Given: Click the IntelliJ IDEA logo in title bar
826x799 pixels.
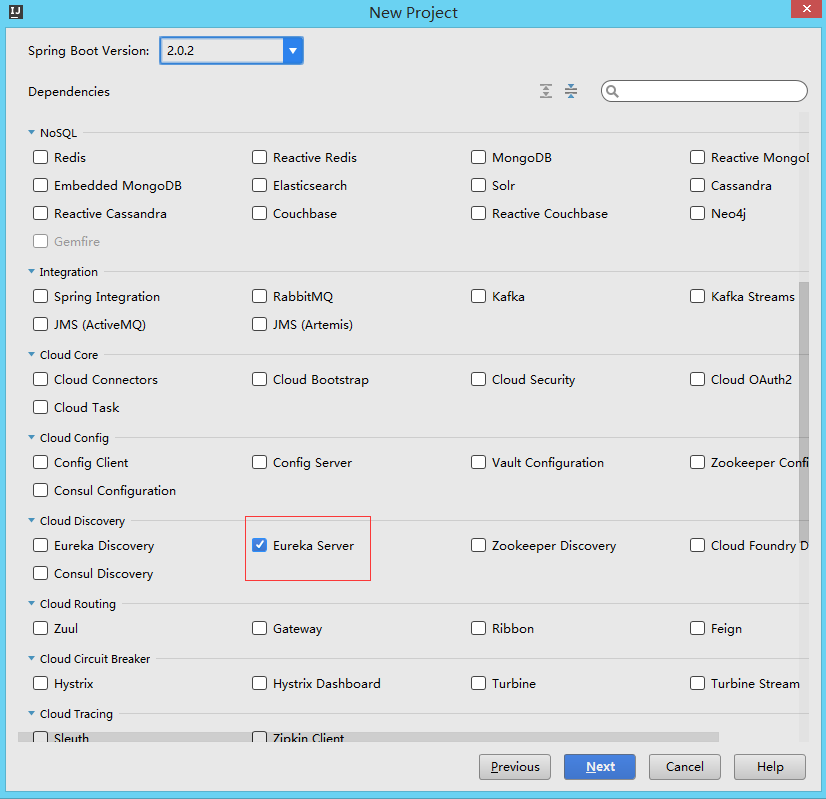Looking at the screenshot, I should click(16, 12).
